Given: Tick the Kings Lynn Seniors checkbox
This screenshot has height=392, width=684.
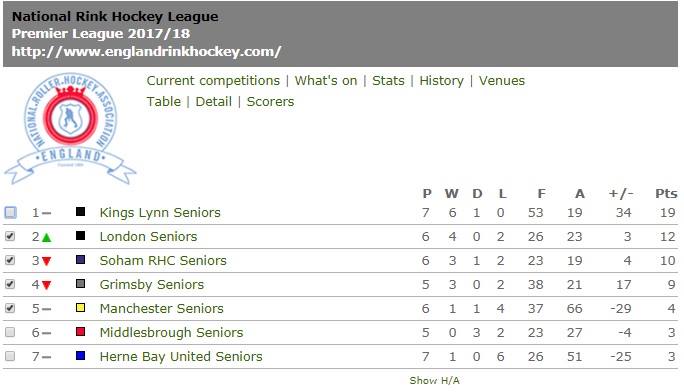Looking at the screenshot, I should pos(10,212).
